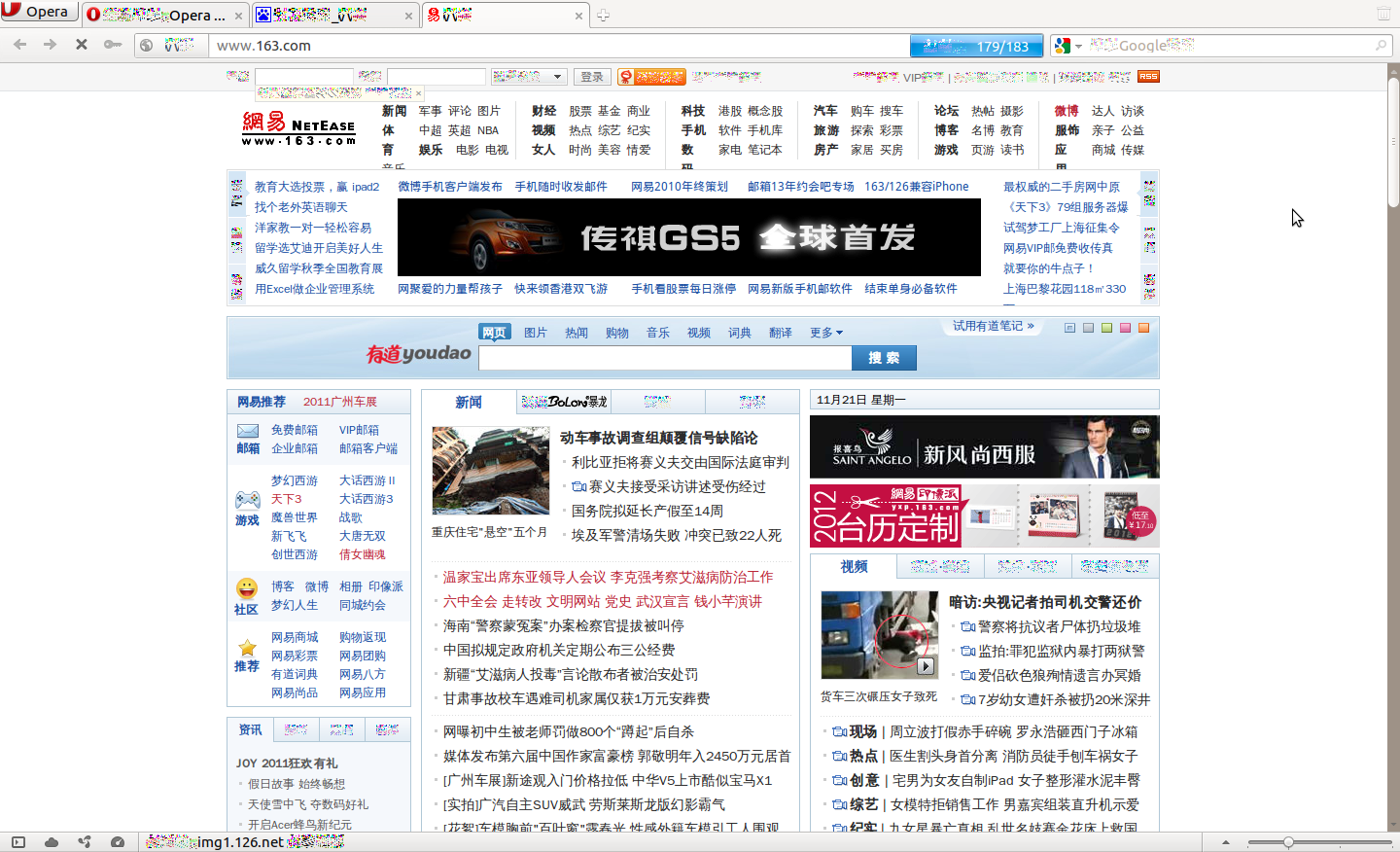Expand the 更多 dropdown in youdao search
Image resolution: width=1400 pixels, height=852 pixels.
(x=826, y=333)
